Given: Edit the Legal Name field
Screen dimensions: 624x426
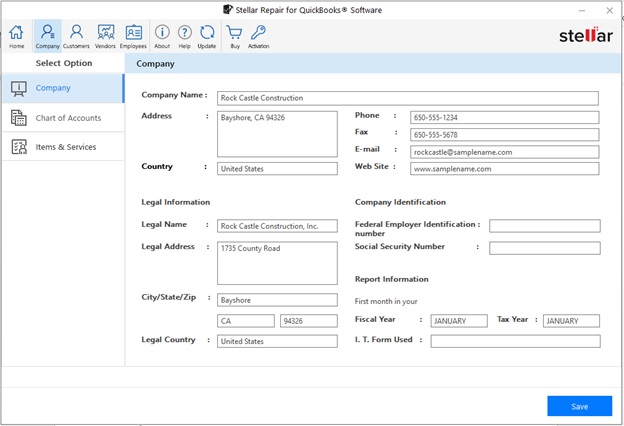Looking at the screenshot, I should point(277,226).
